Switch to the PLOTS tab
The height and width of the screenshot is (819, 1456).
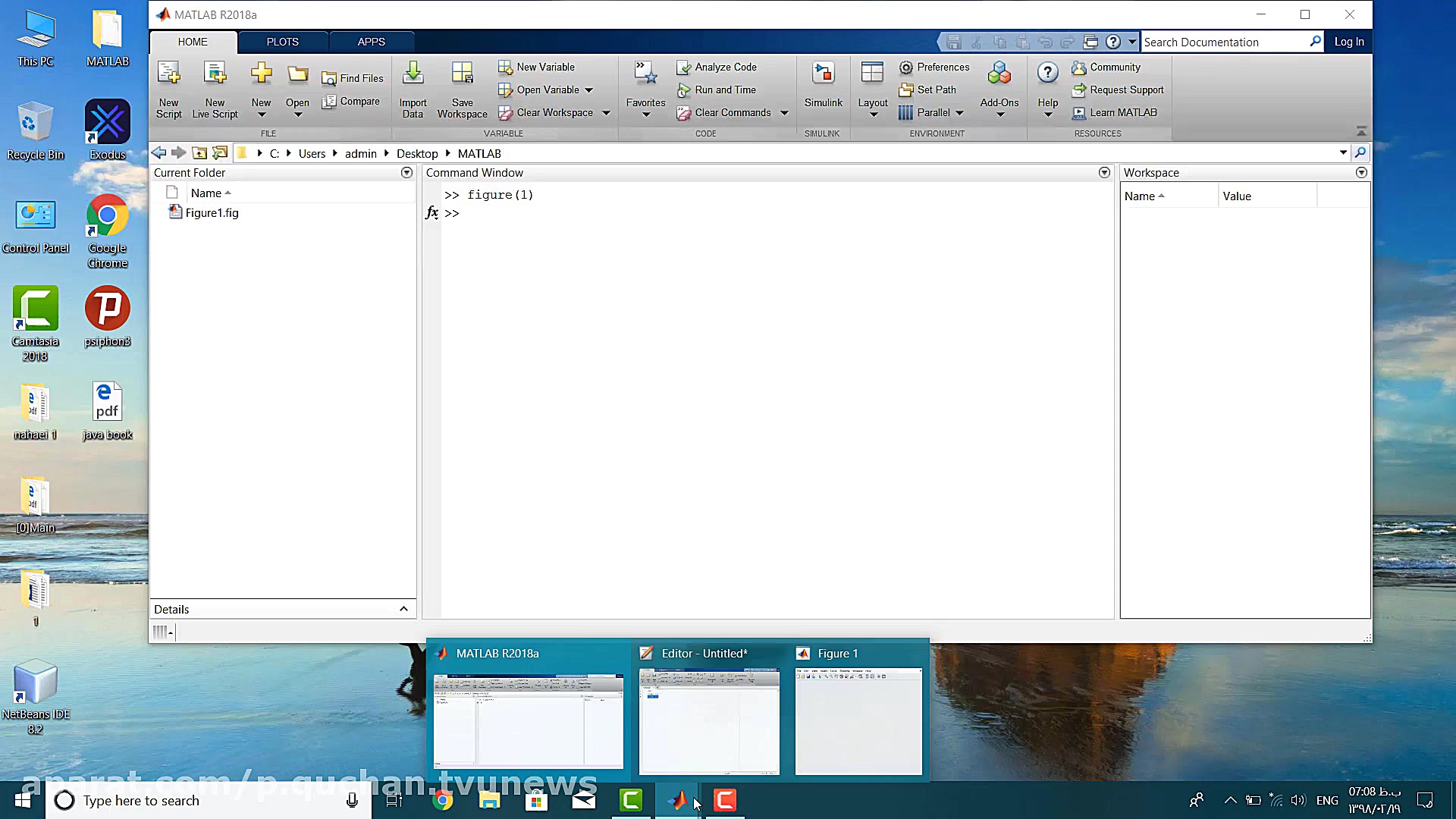click(x=282, y=42)
